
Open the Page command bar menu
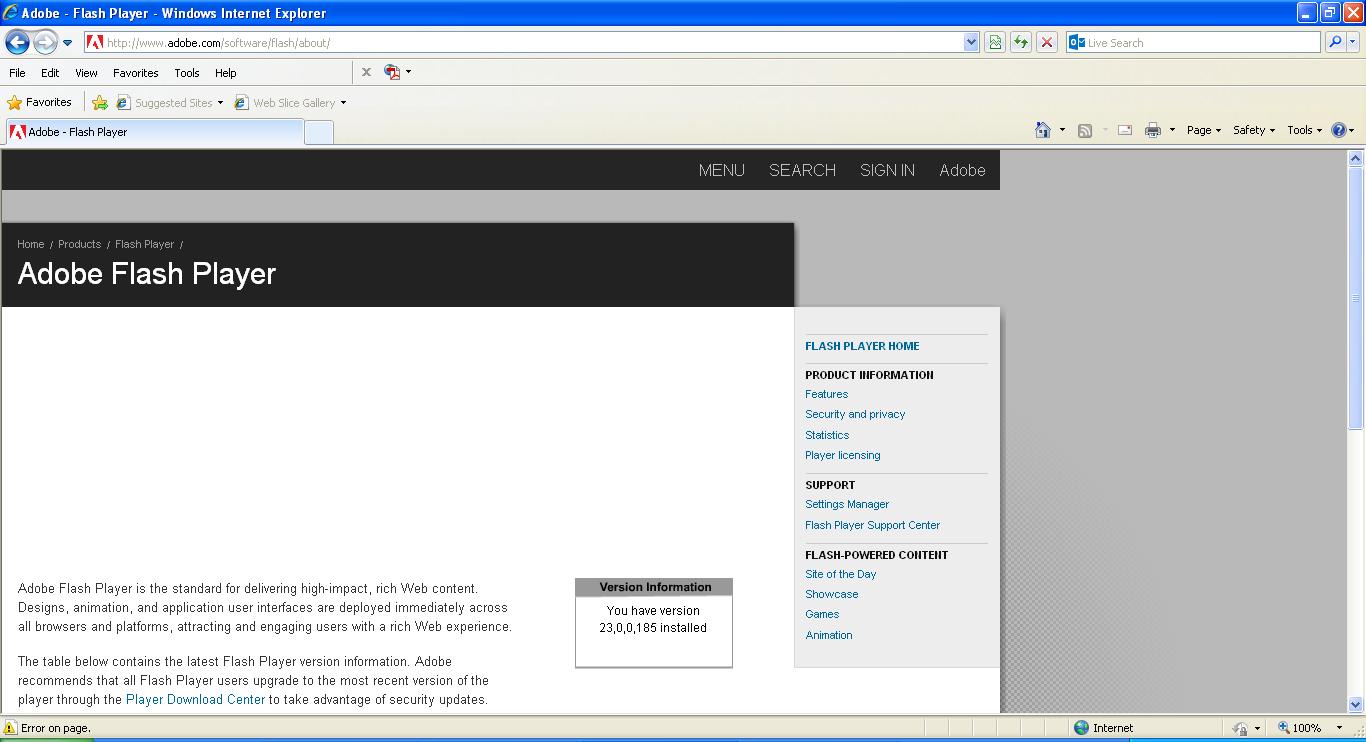(1203, 130)
